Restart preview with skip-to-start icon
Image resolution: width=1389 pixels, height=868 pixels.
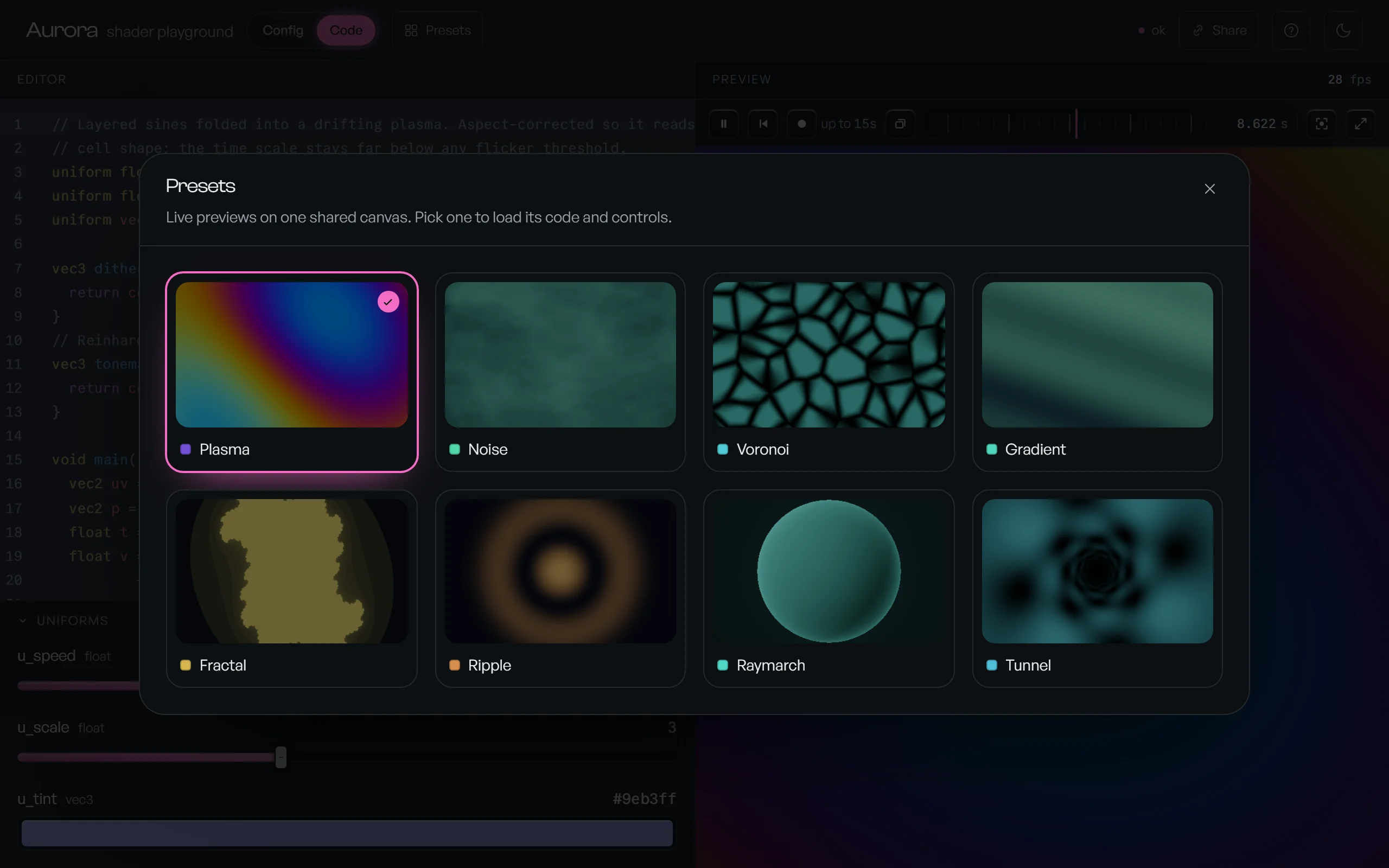click(x=763, y=124)
